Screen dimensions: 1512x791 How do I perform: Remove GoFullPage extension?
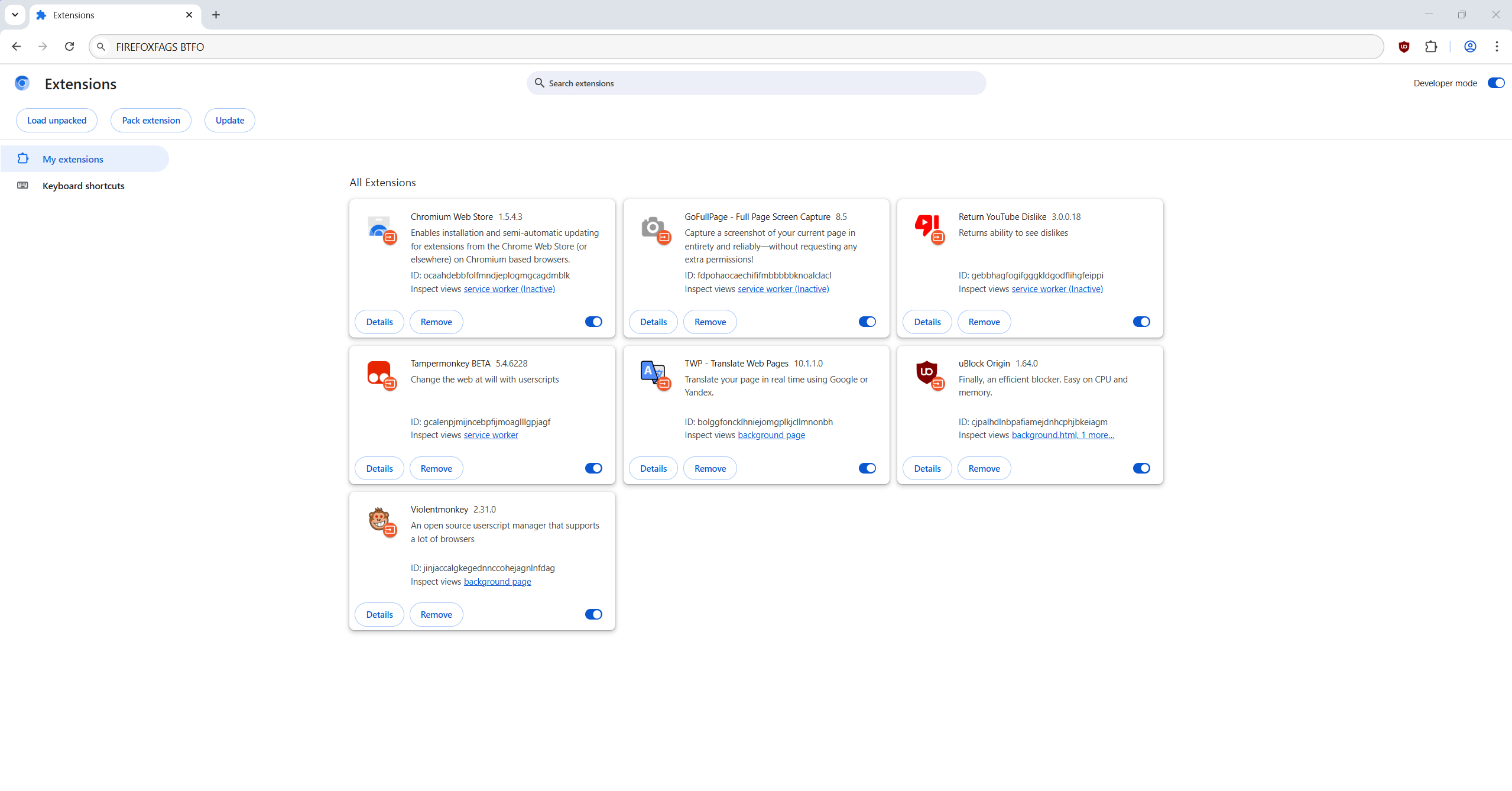[710, 322]
